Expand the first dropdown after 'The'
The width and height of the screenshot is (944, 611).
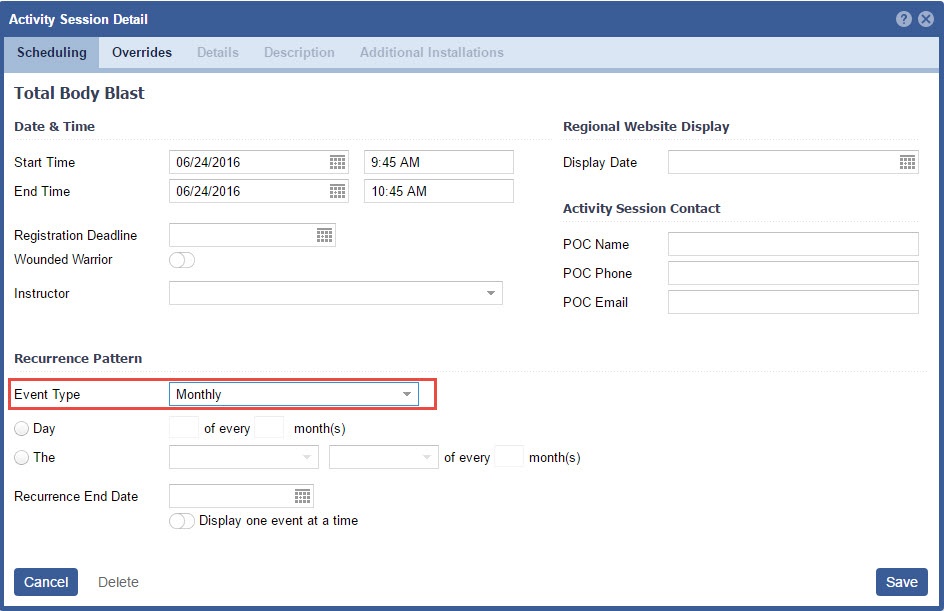pos(306,457)
